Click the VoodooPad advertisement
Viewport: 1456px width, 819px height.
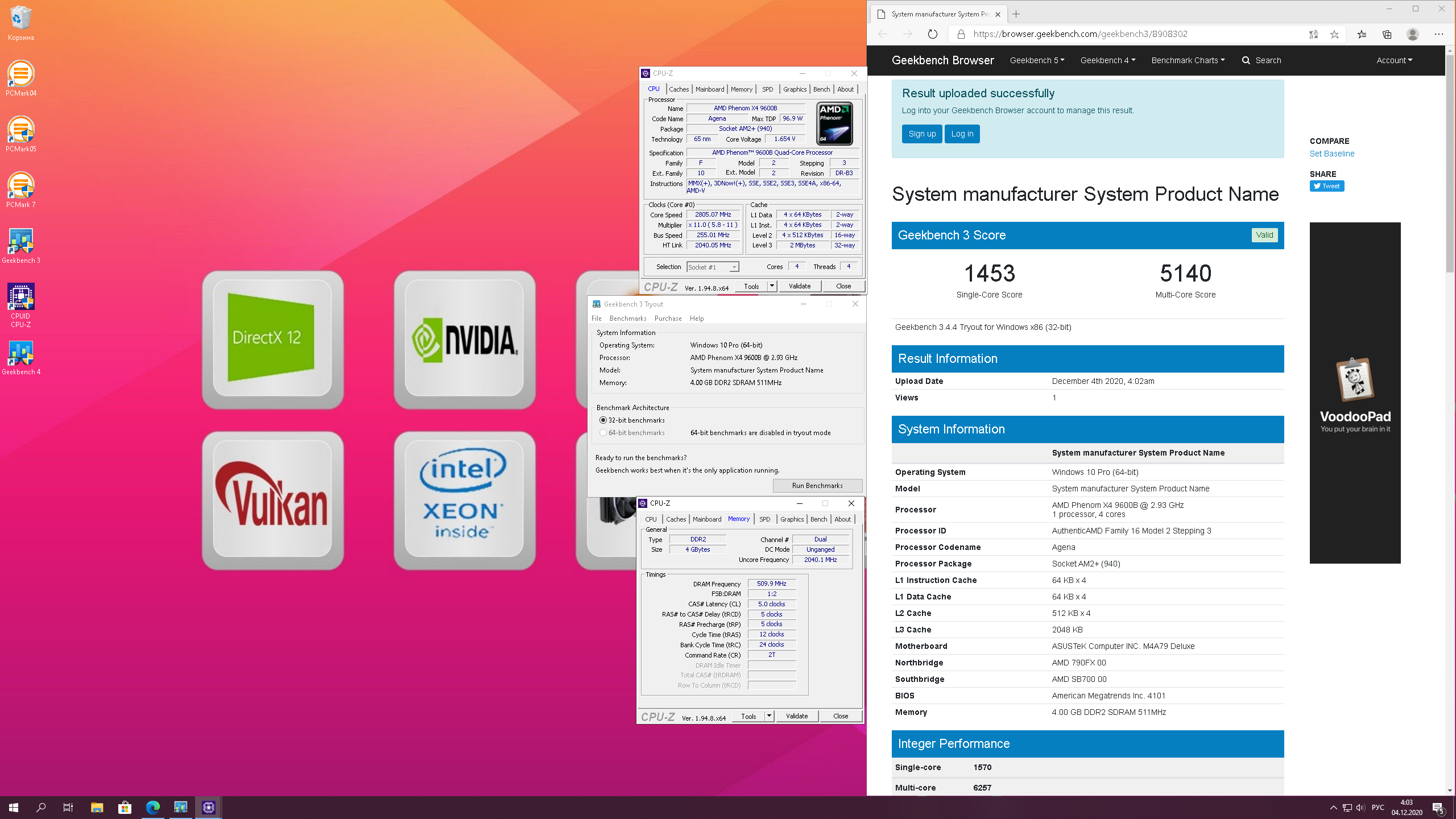click(1355, 393)
